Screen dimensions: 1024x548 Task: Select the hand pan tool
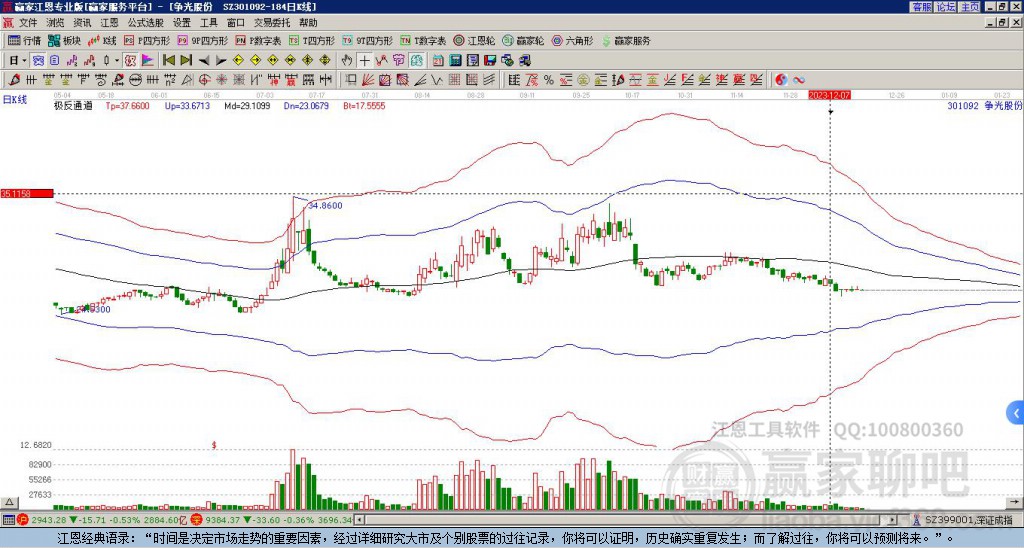[347, 61]
